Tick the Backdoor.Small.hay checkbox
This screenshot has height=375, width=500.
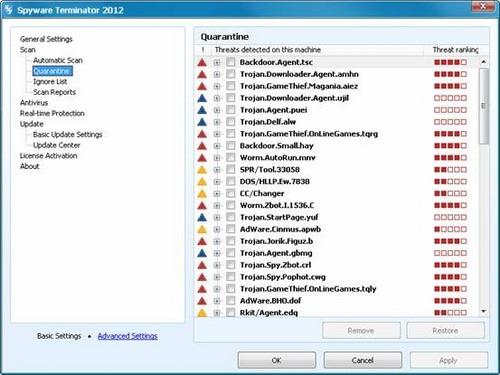[x=230, y=146]
